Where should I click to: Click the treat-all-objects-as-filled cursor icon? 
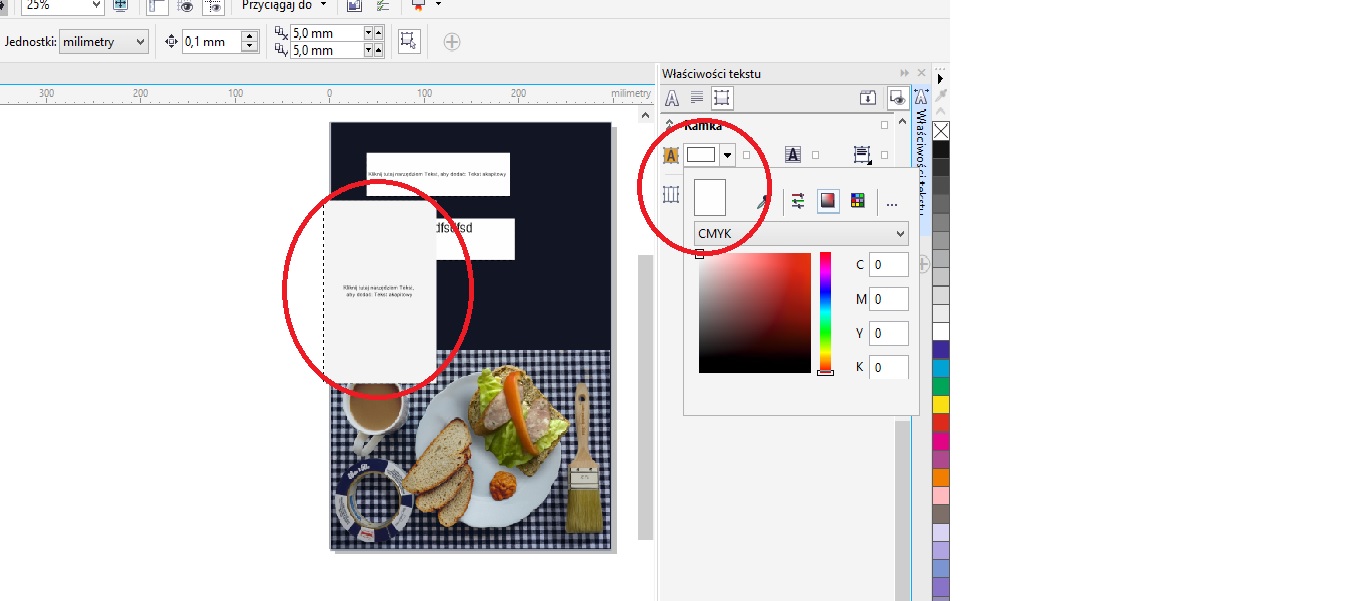click(408, 41)
